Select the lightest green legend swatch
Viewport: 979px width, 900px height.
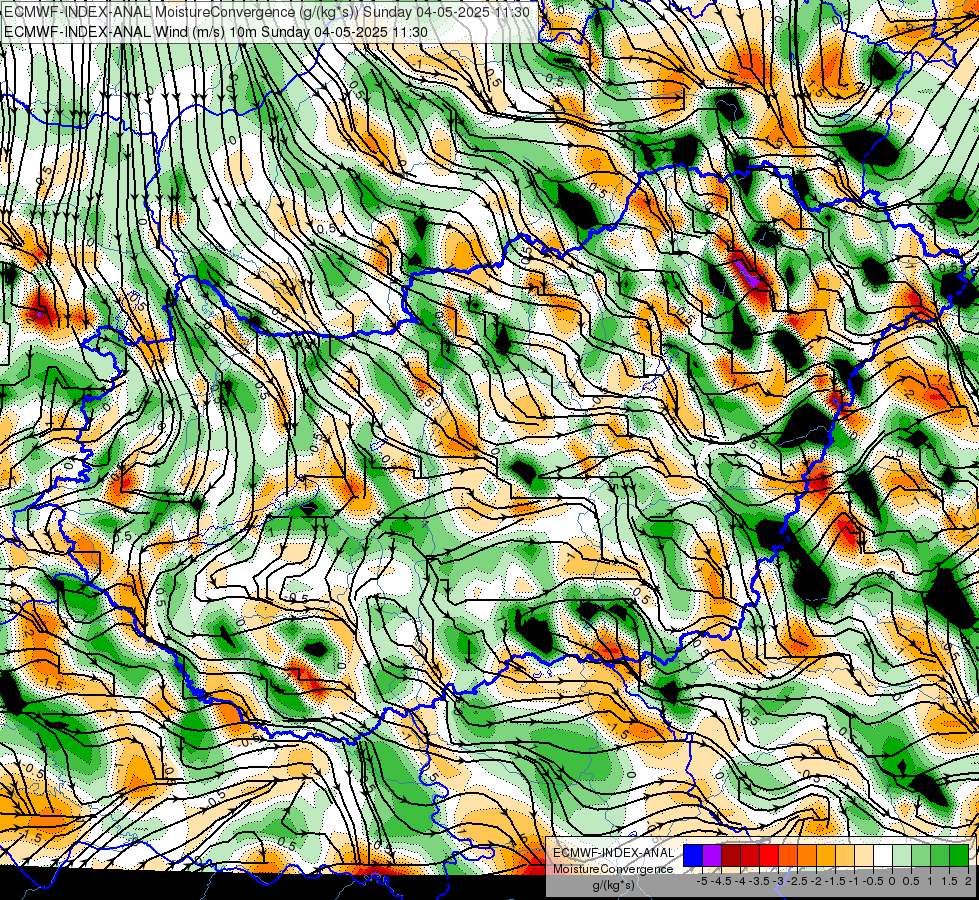click(x=902, y=855)
